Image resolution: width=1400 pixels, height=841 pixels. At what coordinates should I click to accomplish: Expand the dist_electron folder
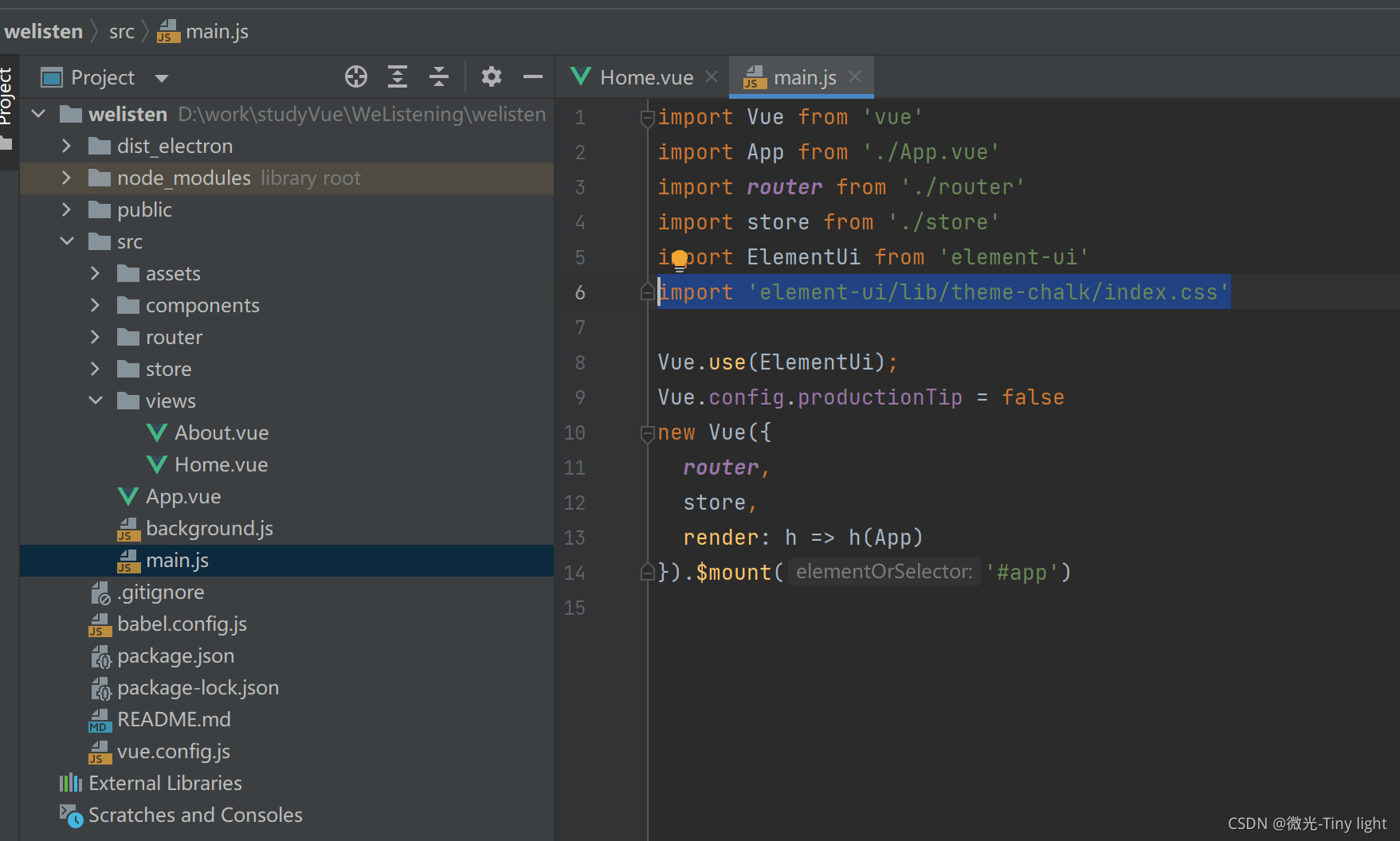tap(67, 146)
